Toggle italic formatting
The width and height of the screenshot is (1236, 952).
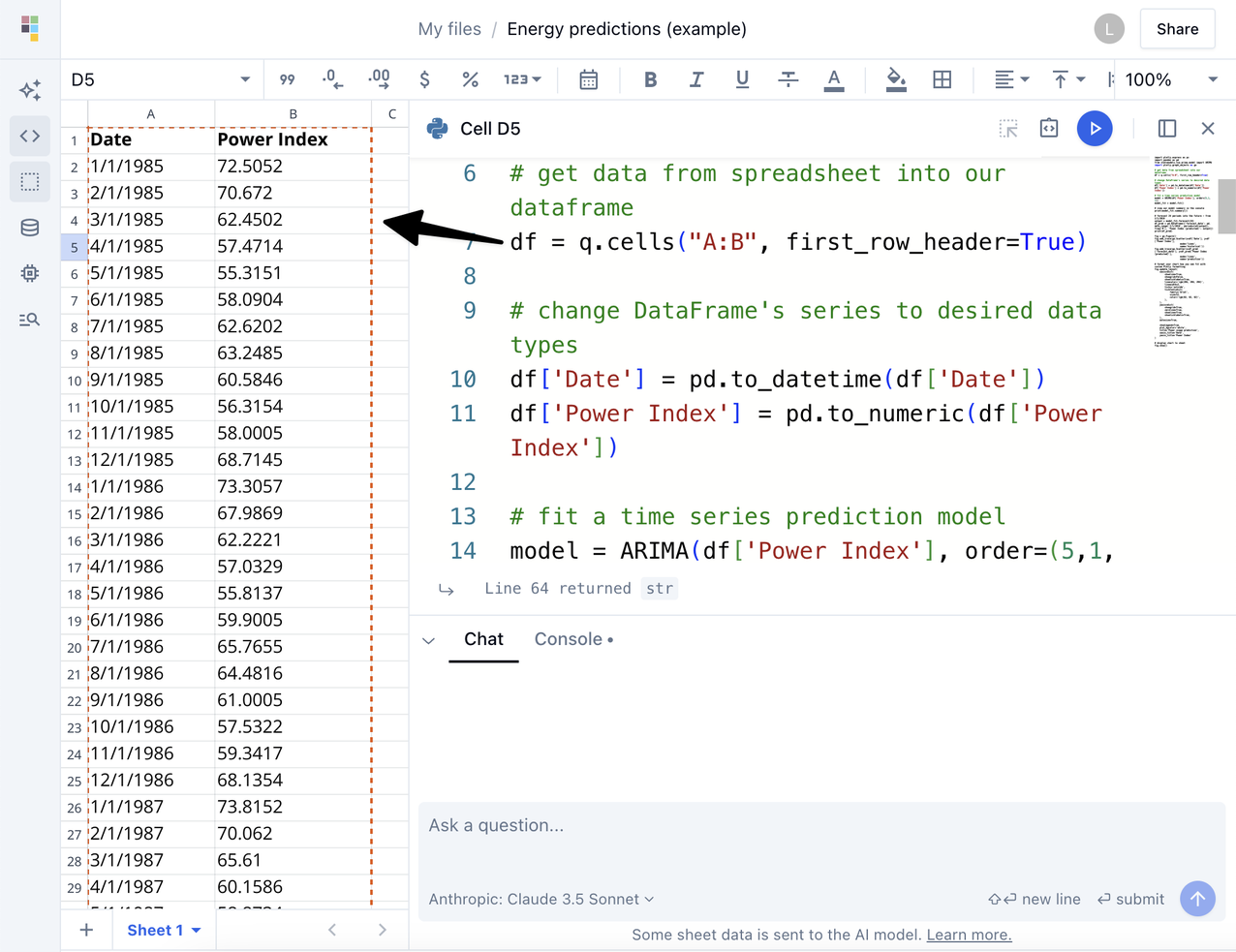coord(696,79)
